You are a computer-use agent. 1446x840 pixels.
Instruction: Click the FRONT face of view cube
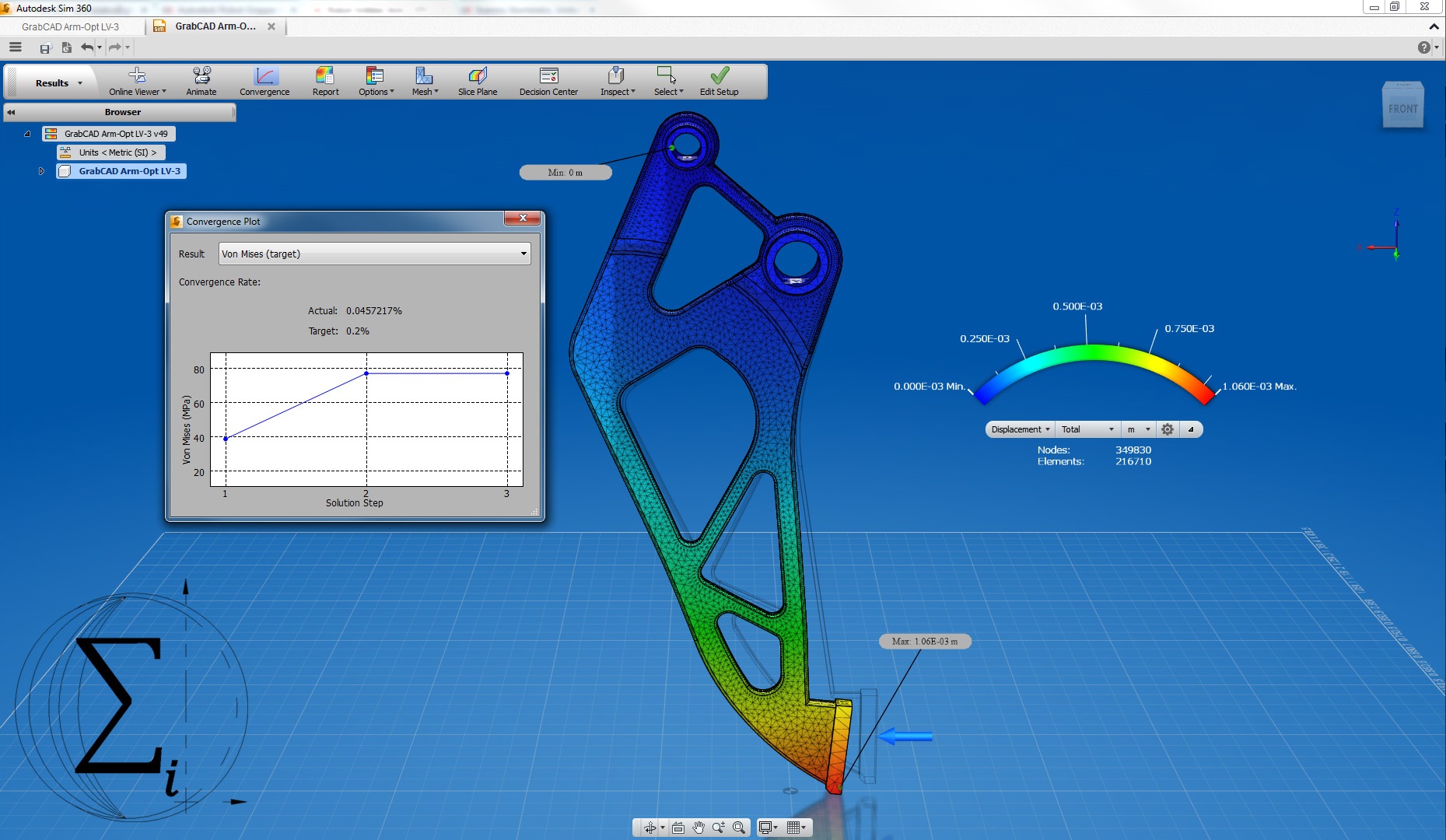[x=1402, y=109]
